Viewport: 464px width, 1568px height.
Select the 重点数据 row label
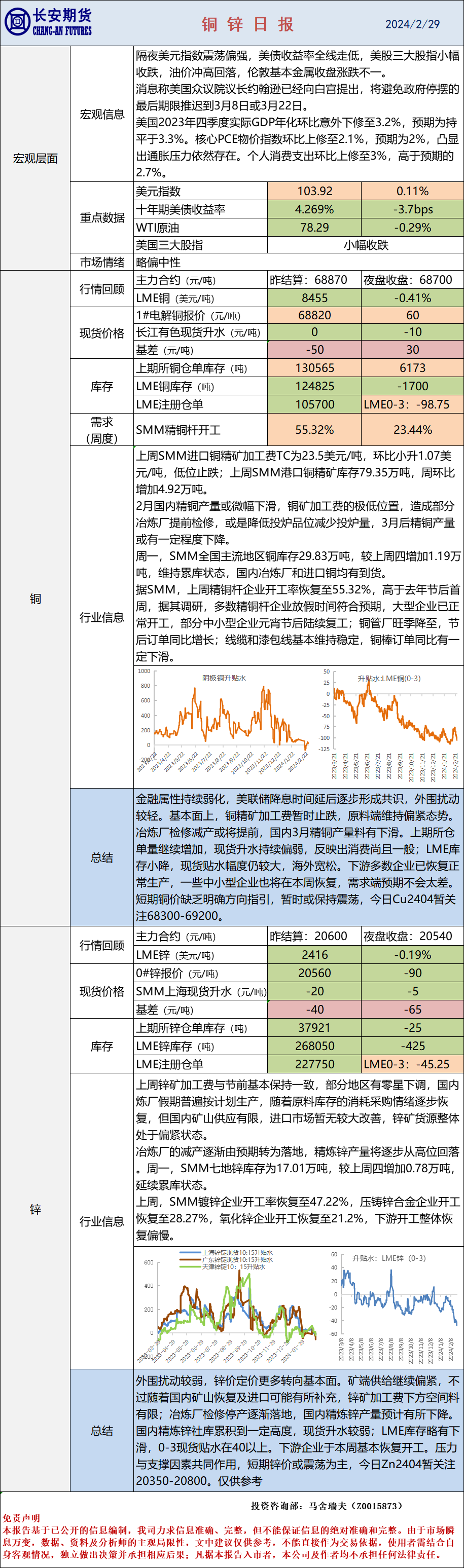102,217
